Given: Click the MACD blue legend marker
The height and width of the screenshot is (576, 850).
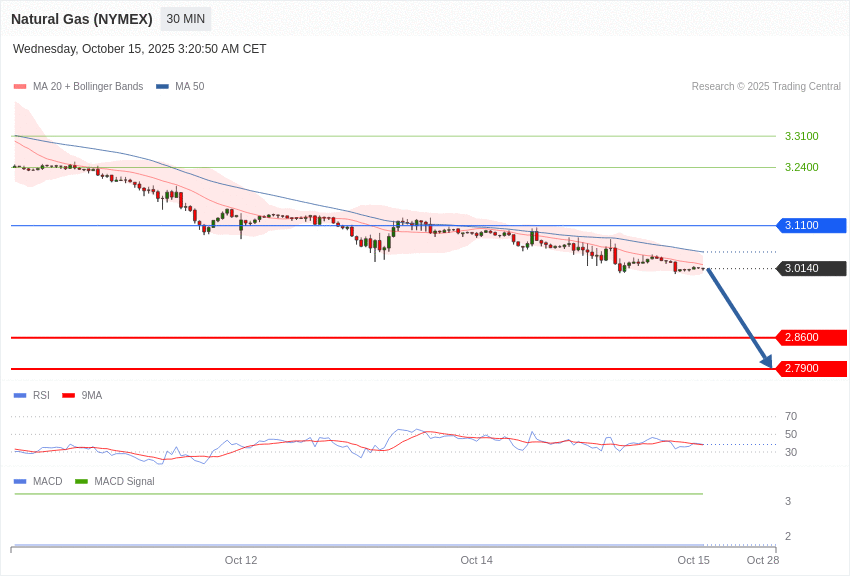Looking at the screenshot, I should coord(20,482).
